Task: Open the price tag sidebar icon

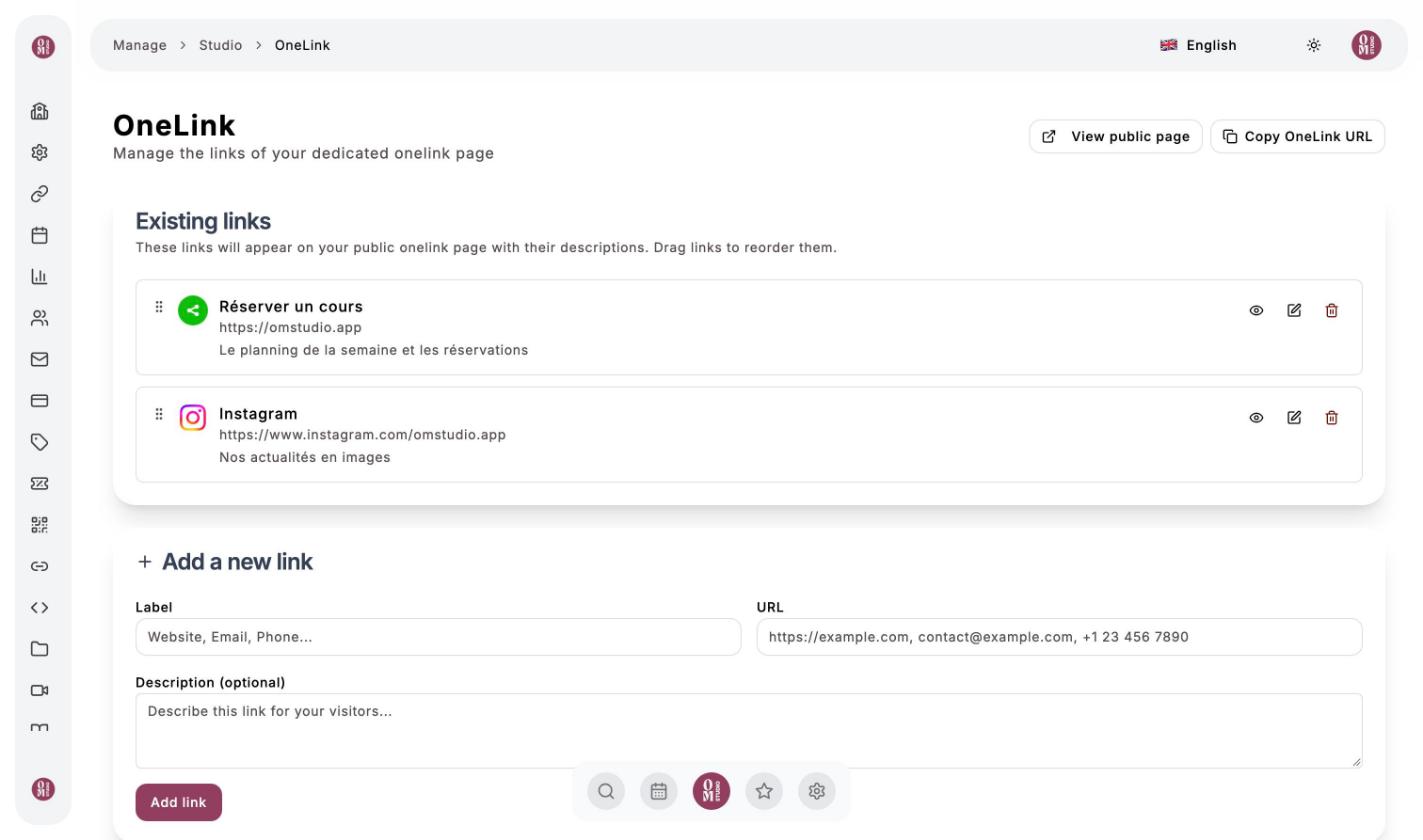Action: [x=40, y=442]
